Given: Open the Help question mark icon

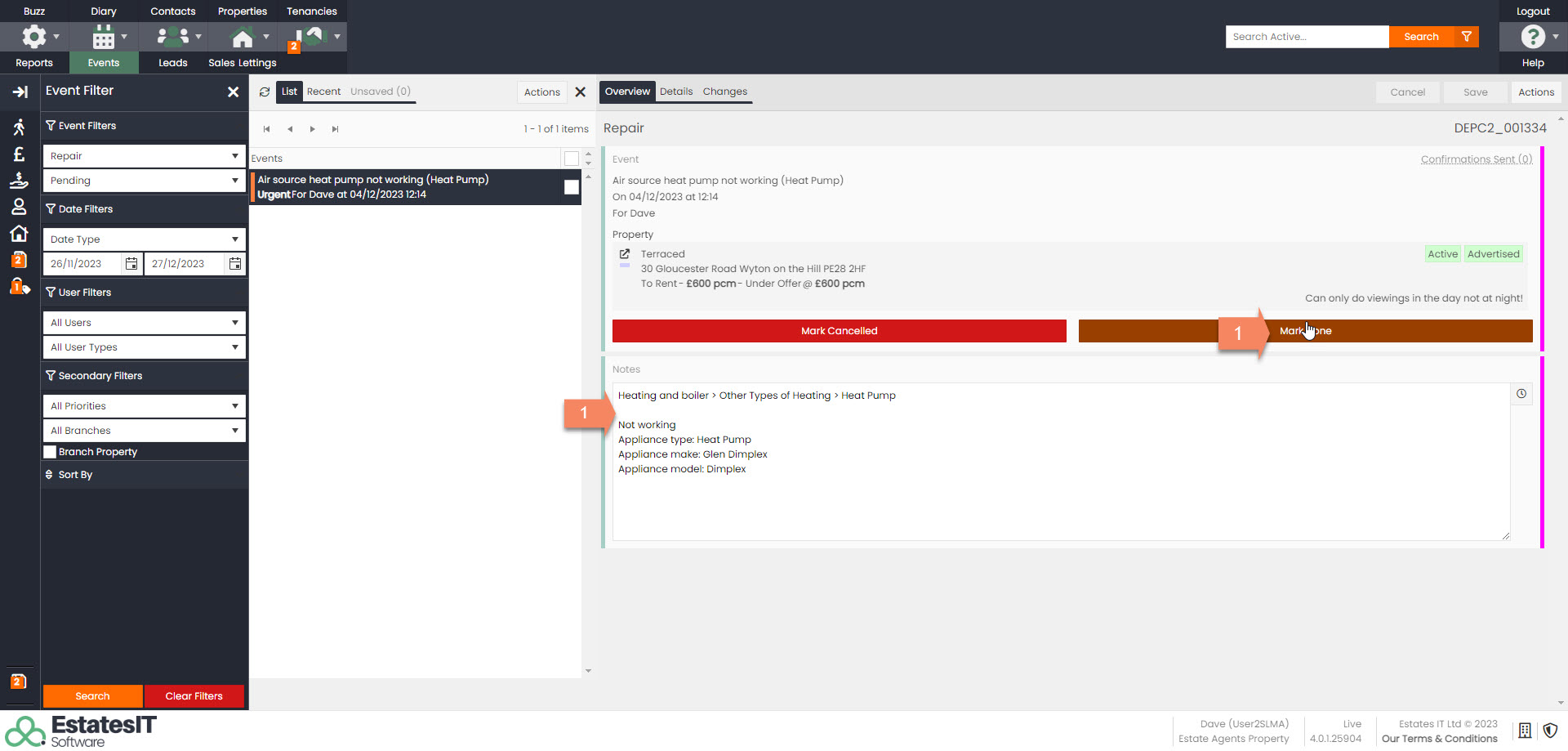Looking at the screenshot, I should pos(1532,37).
